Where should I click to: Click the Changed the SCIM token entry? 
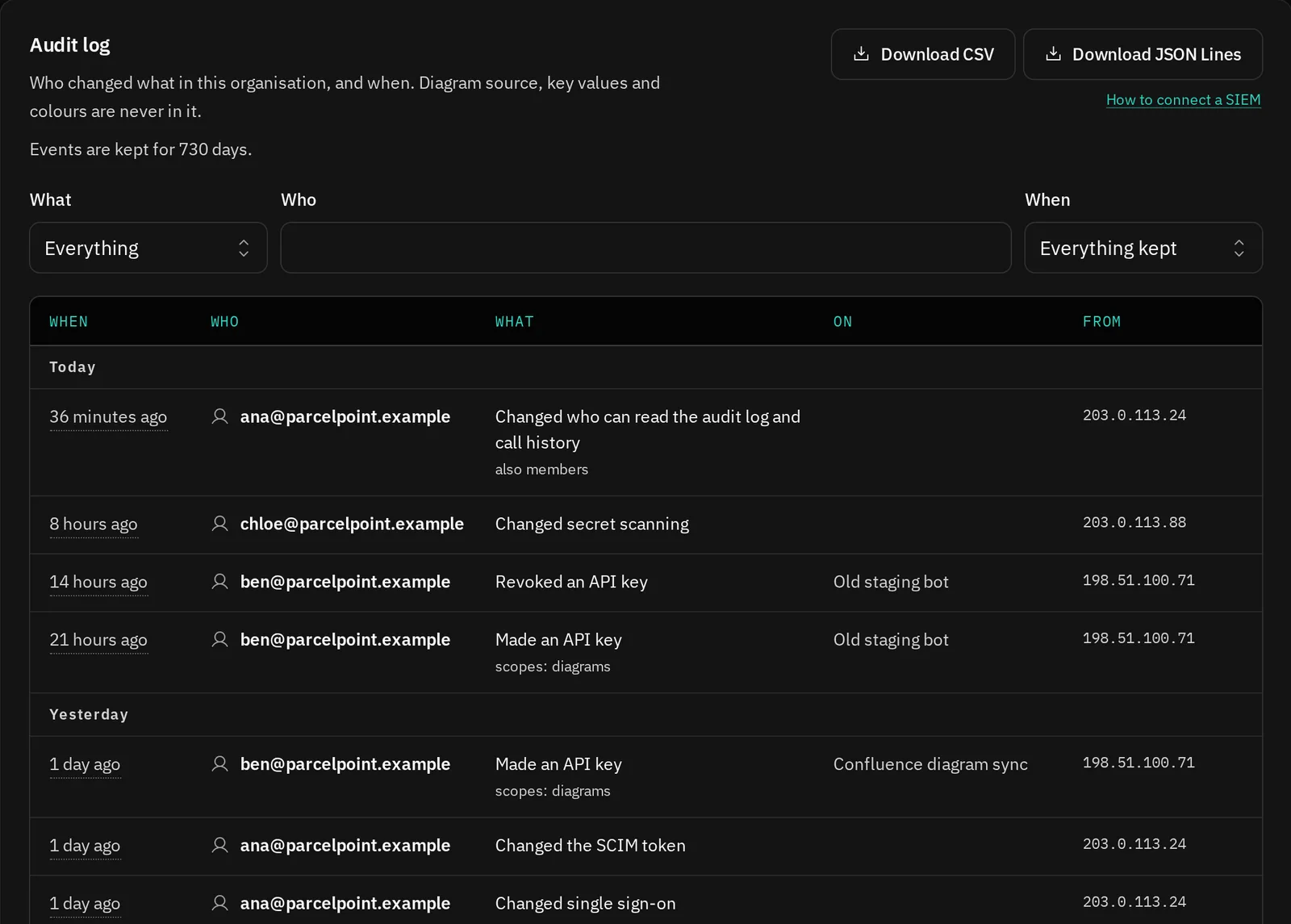click(591, 846)
